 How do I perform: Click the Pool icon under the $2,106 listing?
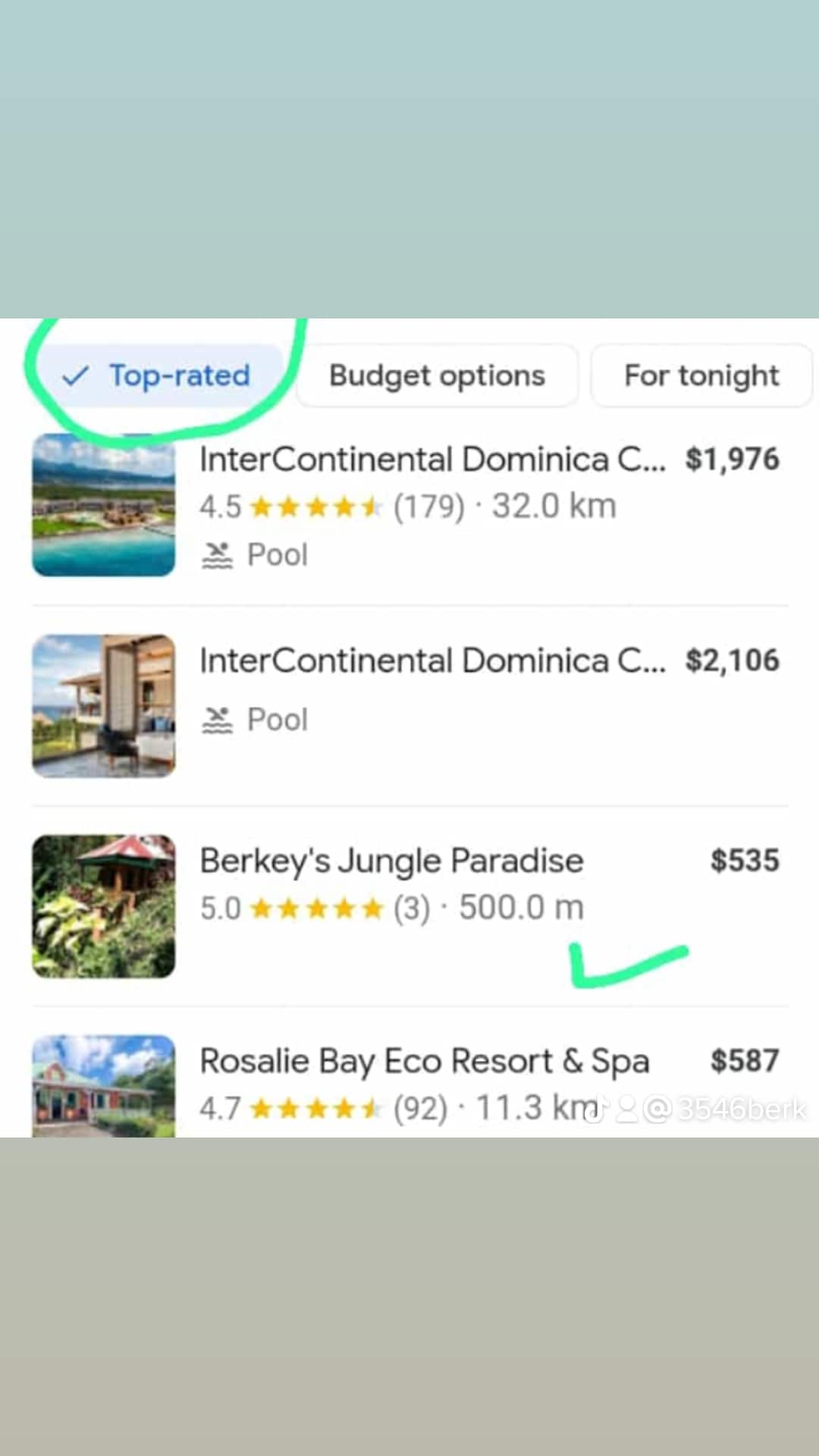point(217,720)
